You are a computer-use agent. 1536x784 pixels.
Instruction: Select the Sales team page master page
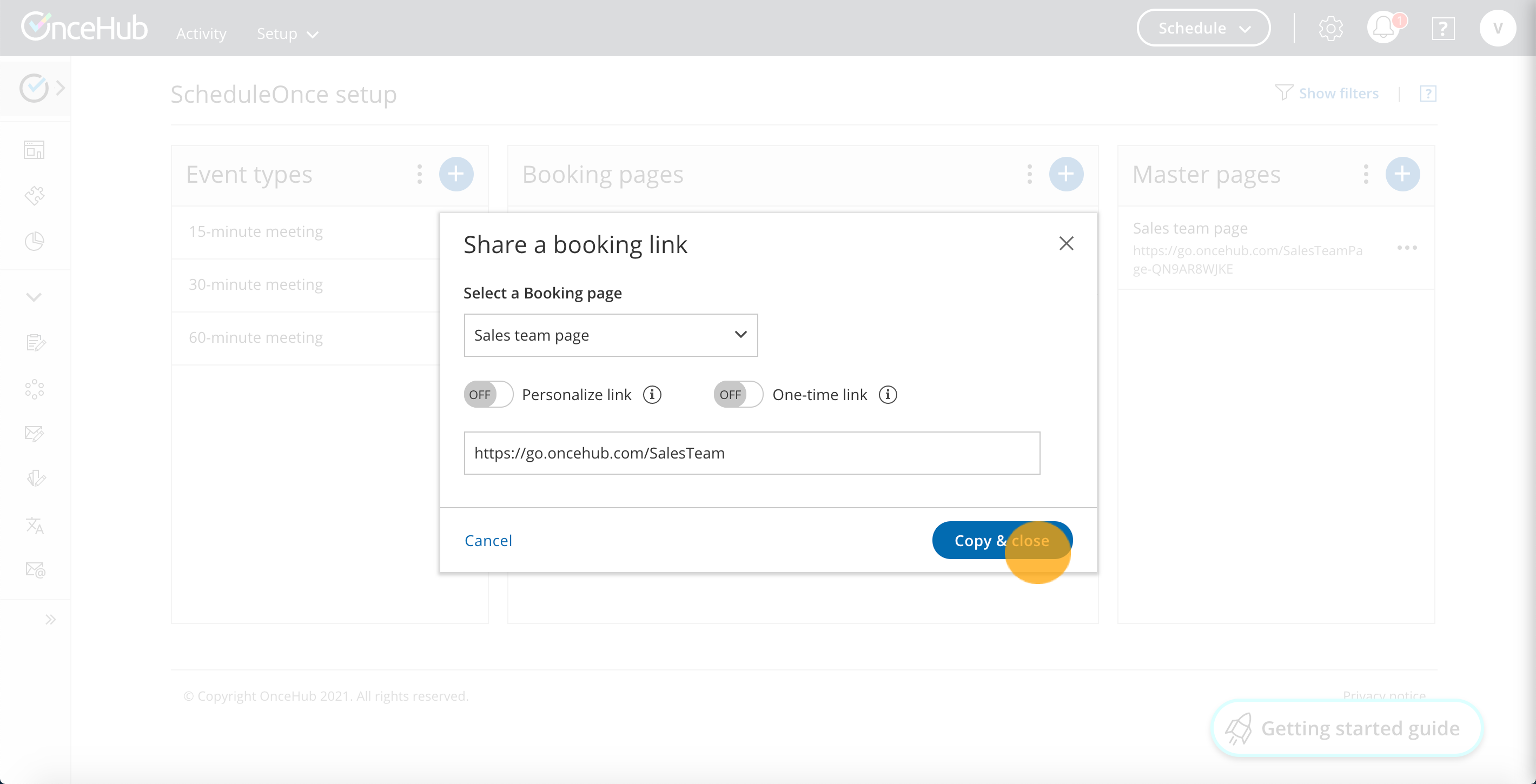click(1189, 228)
